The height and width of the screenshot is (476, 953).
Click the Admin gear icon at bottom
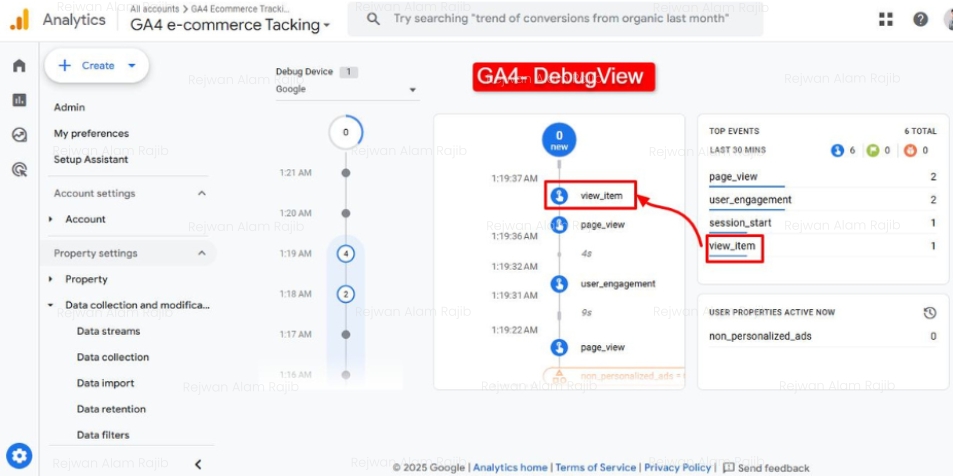click(20, 455)
